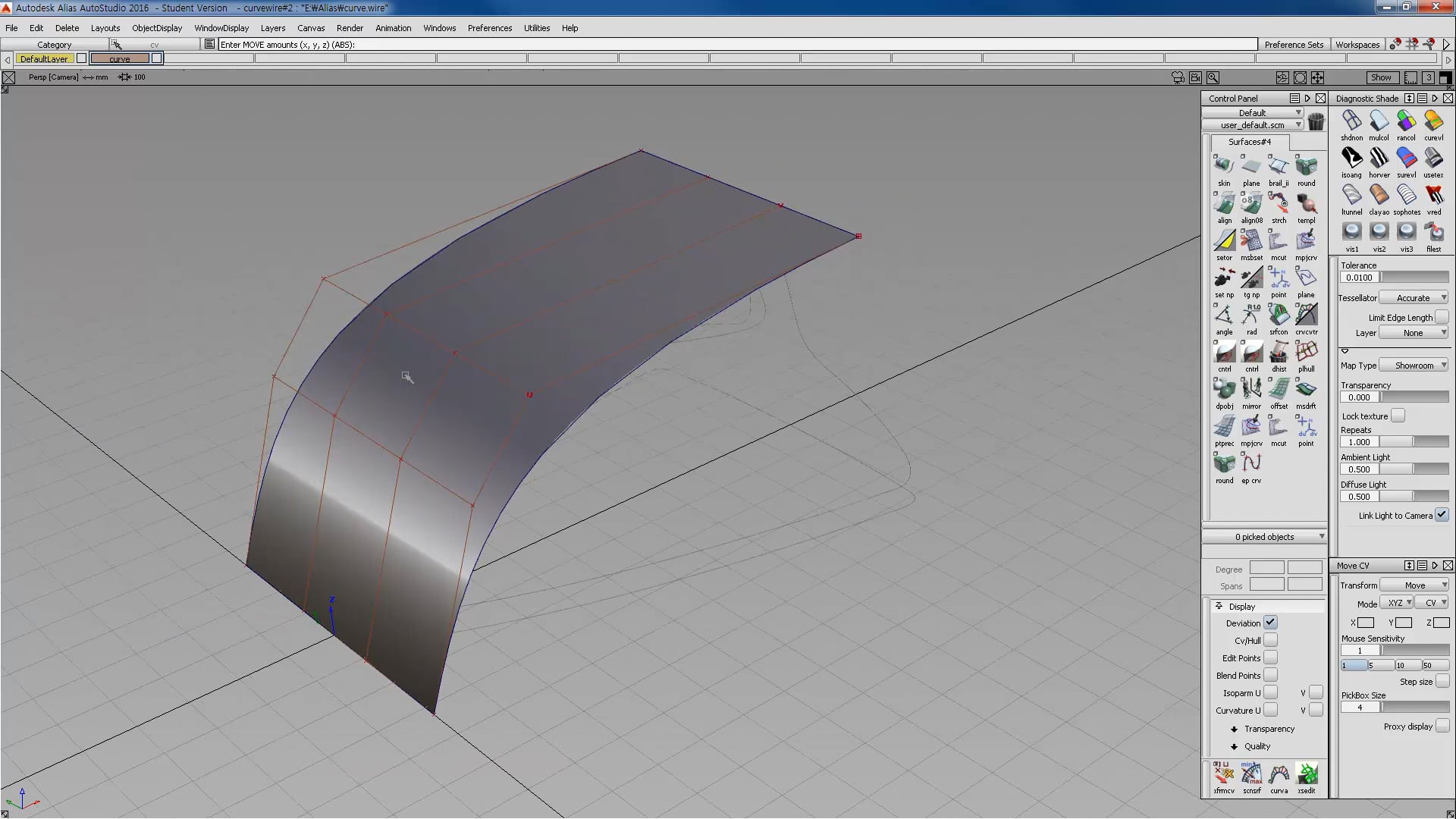Screen dimensions: 1456x819
Task: Enable the Edit Points checkbox
Action: click(x=1270, y=657)
